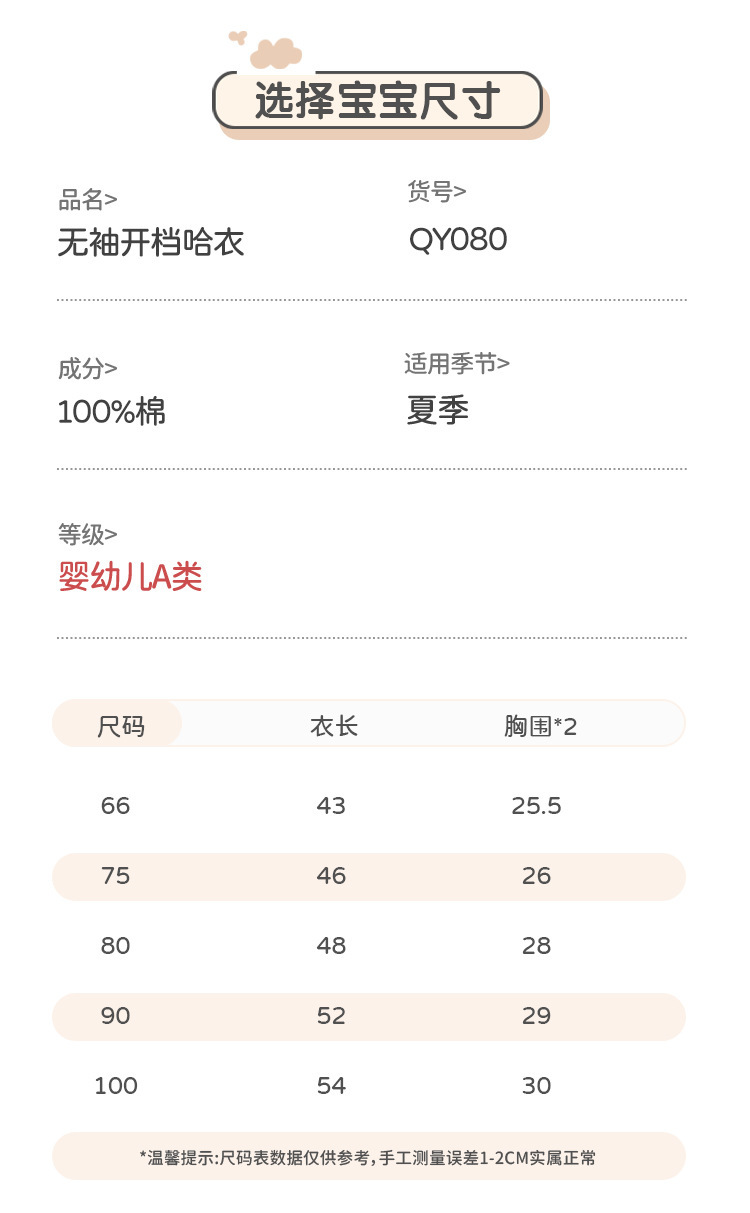Click the length value 54
The image size is (750, 1213).
(331, 1085)
